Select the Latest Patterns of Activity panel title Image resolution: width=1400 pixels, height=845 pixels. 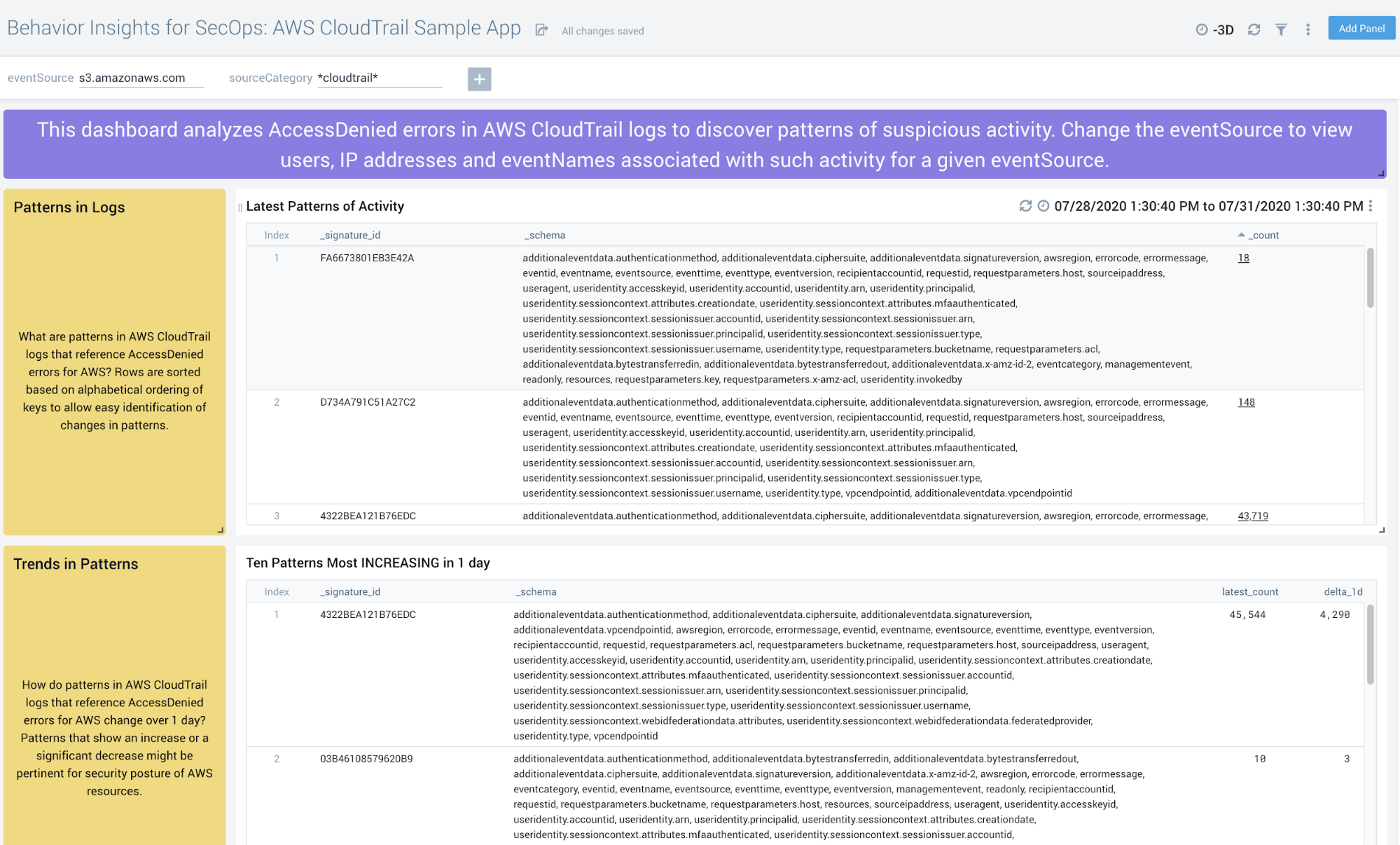(326, 206)
